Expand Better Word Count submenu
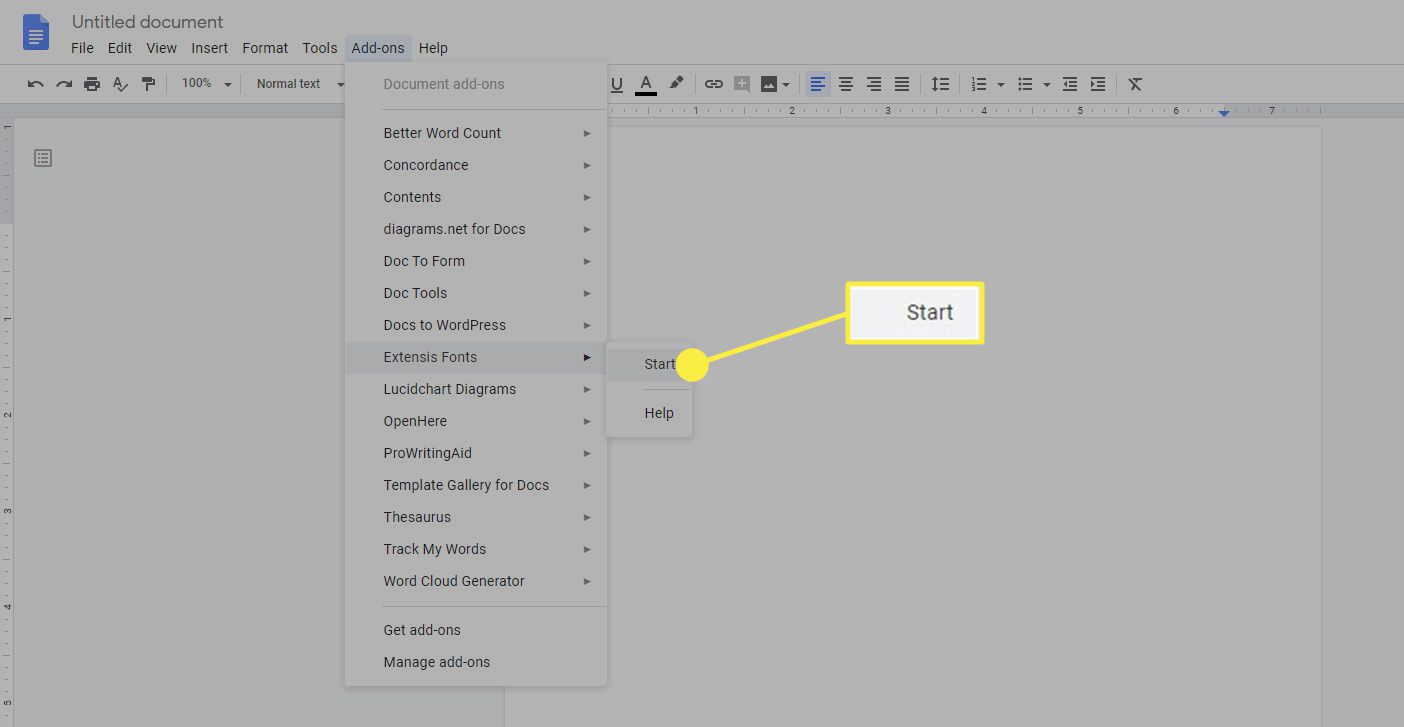Image resolution: width=1404 pixels, height=727 pixels. point(476,133)
